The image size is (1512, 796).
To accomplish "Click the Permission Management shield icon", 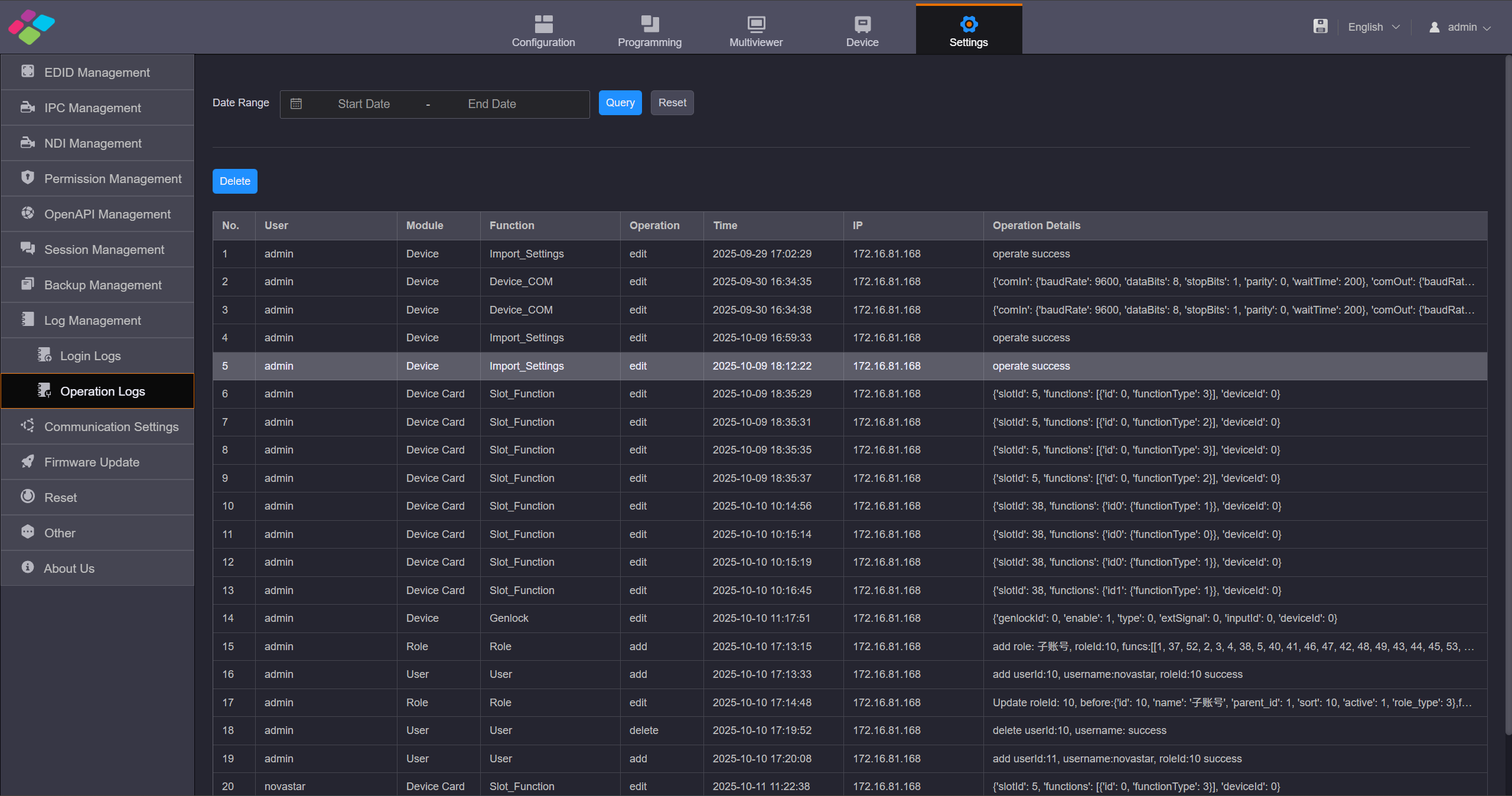I will pos(28,178).
